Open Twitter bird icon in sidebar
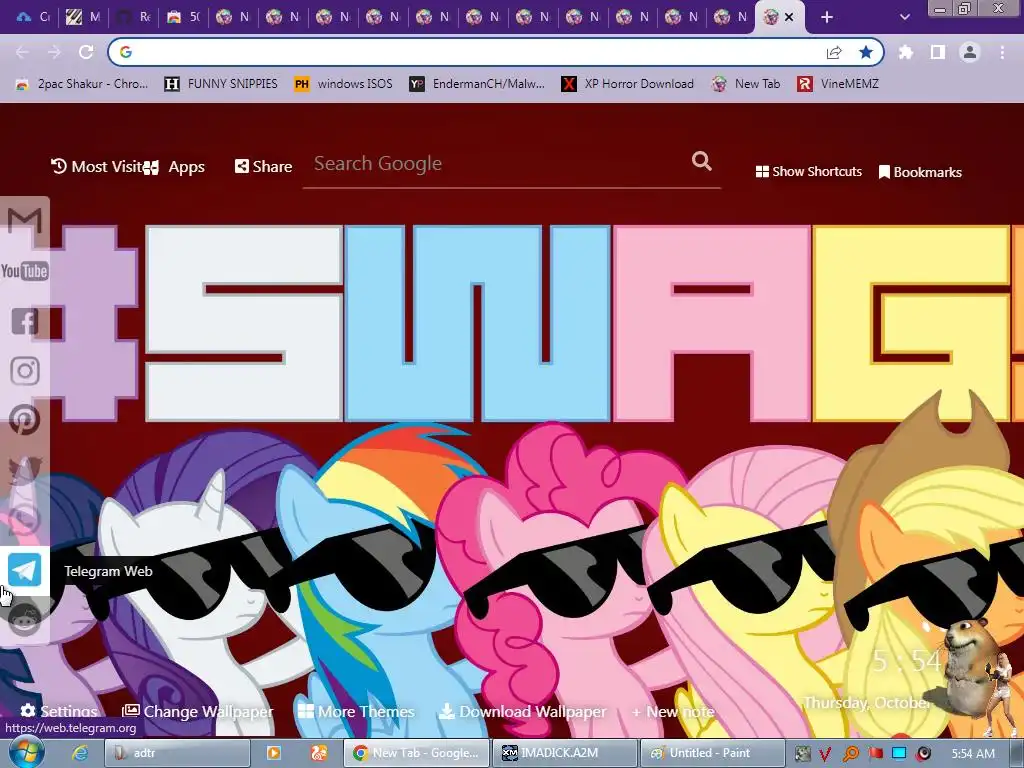 [x=25, y=470]
